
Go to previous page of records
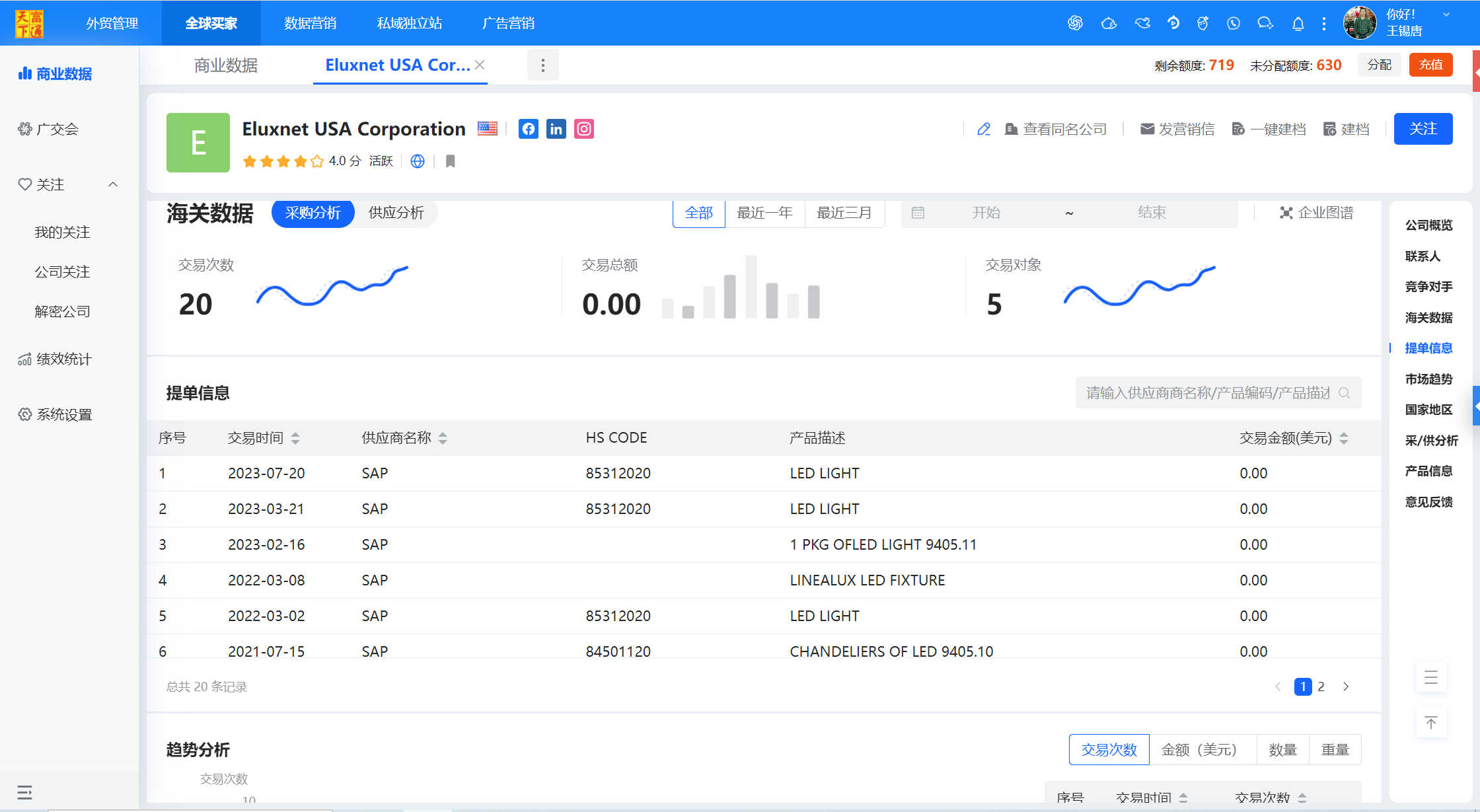[1278, 687]
